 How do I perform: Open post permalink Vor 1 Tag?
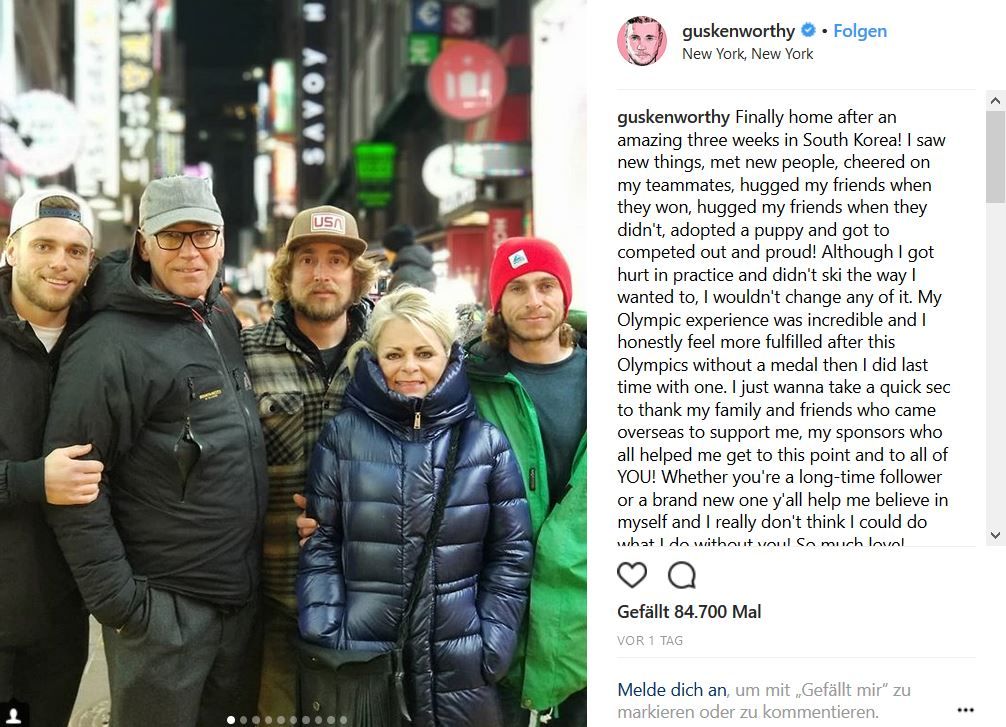[x=650, y=640]
